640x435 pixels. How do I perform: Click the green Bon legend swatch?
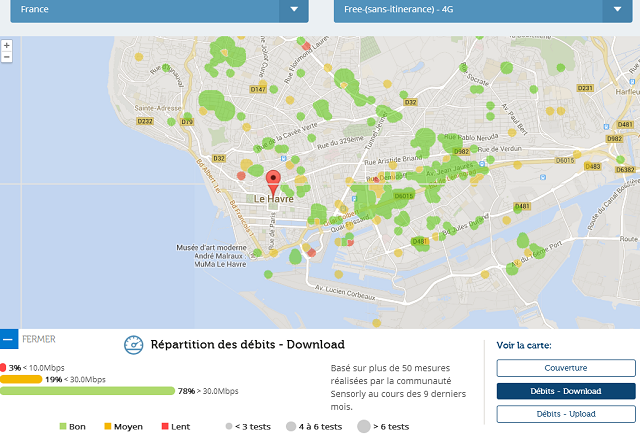pyautogui.click(x=63, y=426)
